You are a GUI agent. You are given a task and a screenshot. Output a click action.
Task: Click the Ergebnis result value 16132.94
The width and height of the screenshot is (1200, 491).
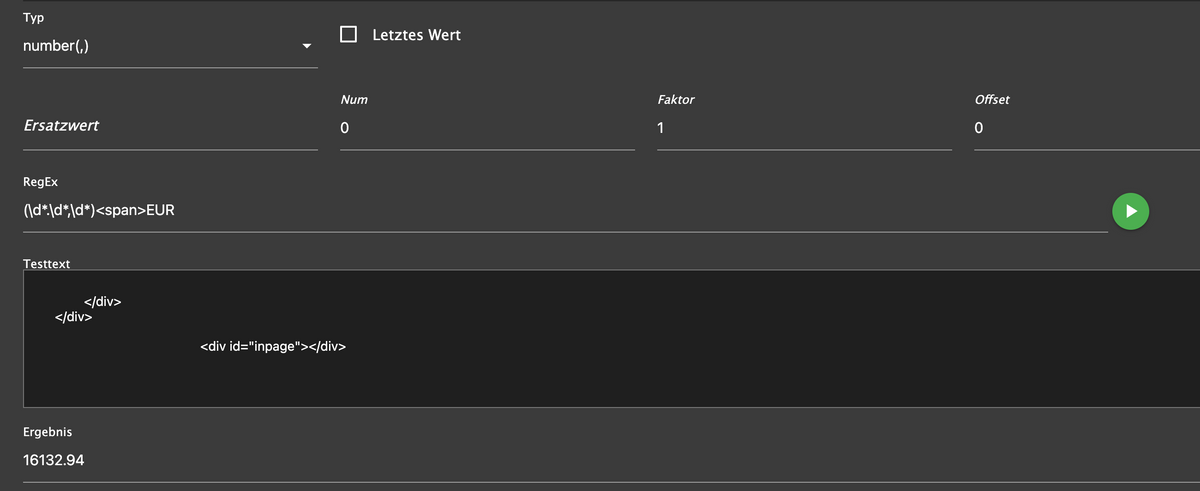point(54,460)
